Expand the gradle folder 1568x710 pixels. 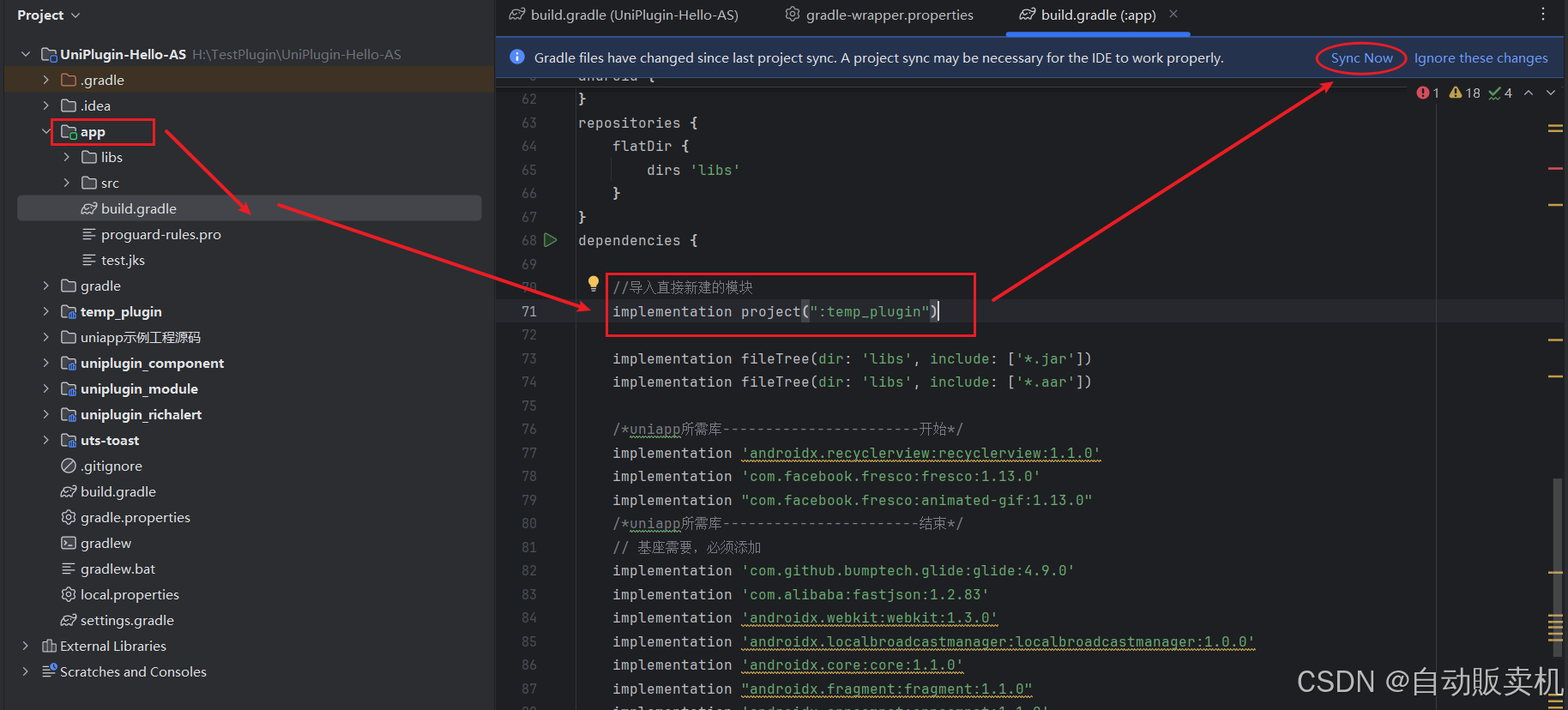[46, 286]
